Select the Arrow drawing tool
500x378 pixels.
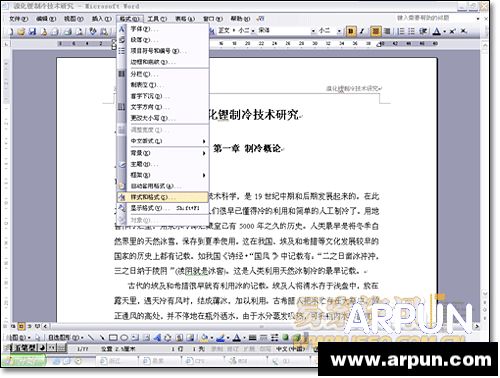click(x=102, y=338)
